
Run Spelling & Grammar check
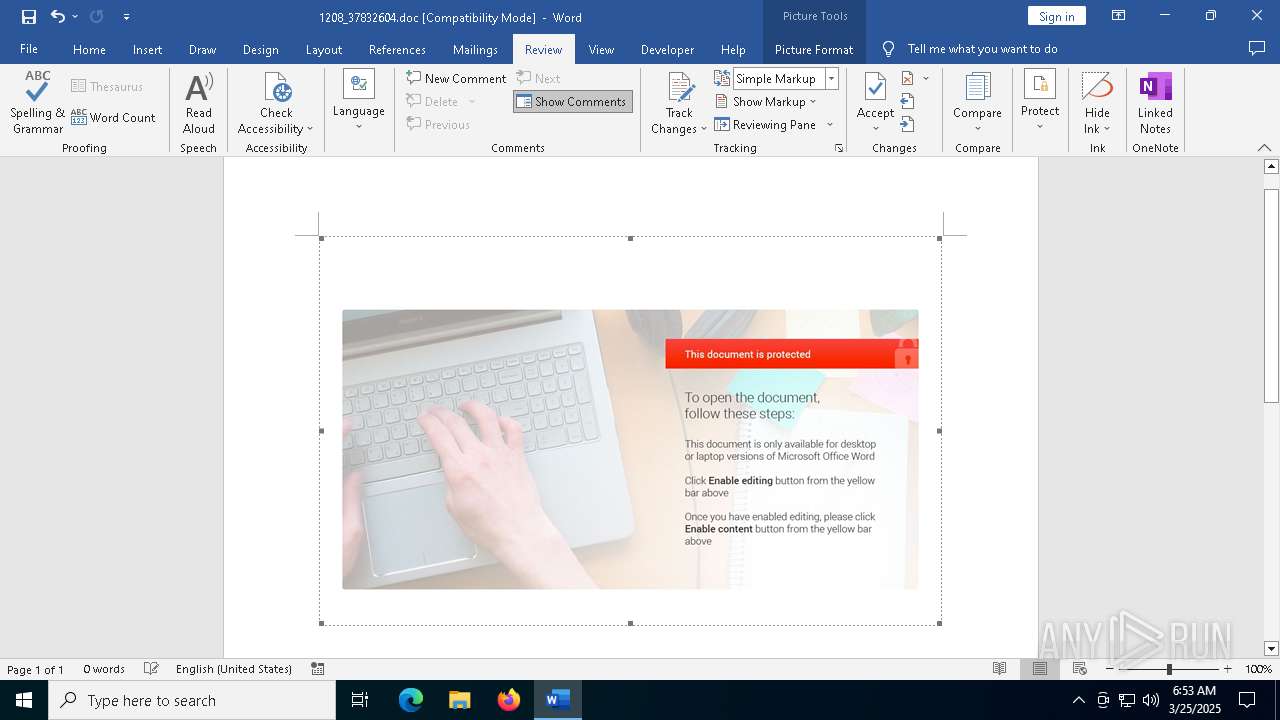pyautogui.click(x=38, y=103)
